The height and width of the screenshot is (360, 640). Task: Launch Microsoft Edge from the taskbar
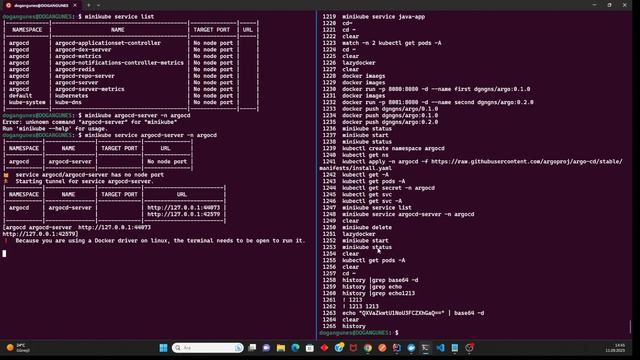295,348
